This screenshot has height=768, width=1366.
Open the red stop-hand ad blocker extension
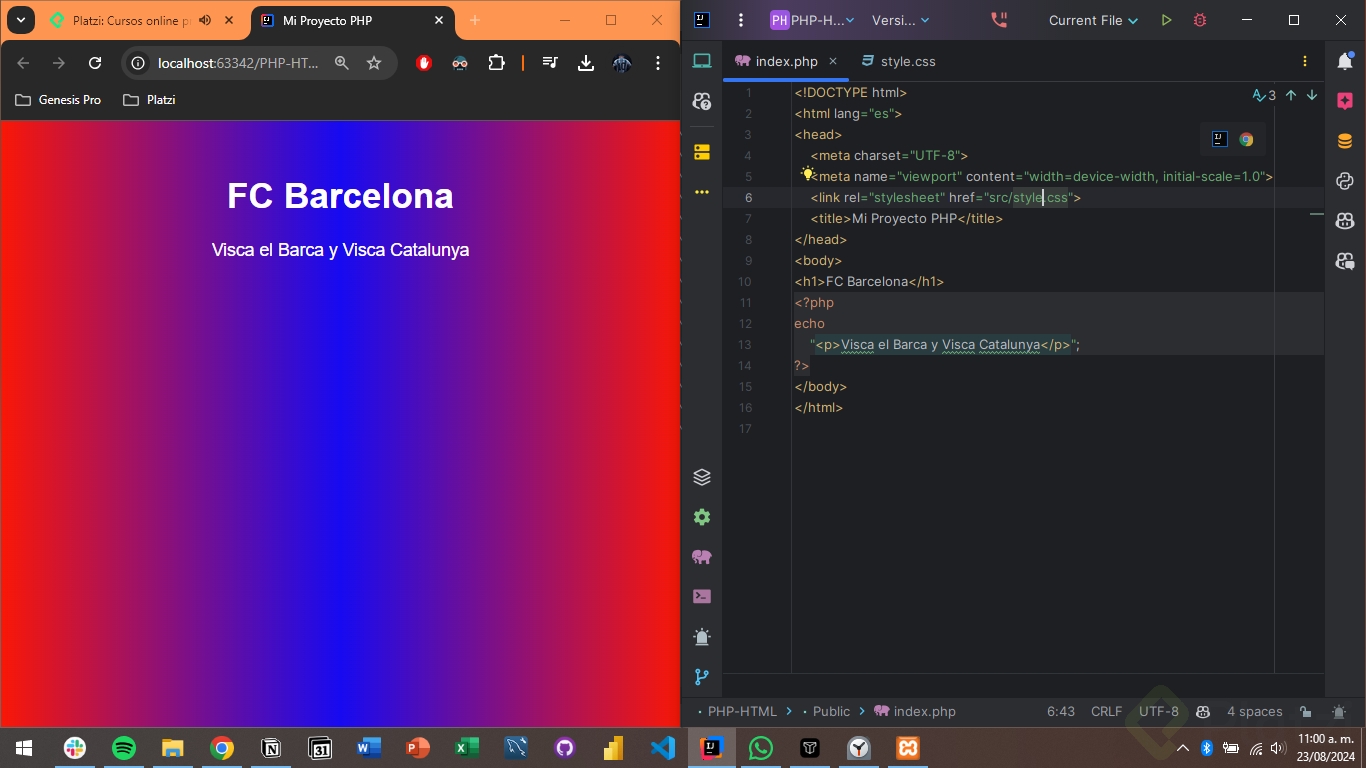pyautogui.click(x=424, y=63)
